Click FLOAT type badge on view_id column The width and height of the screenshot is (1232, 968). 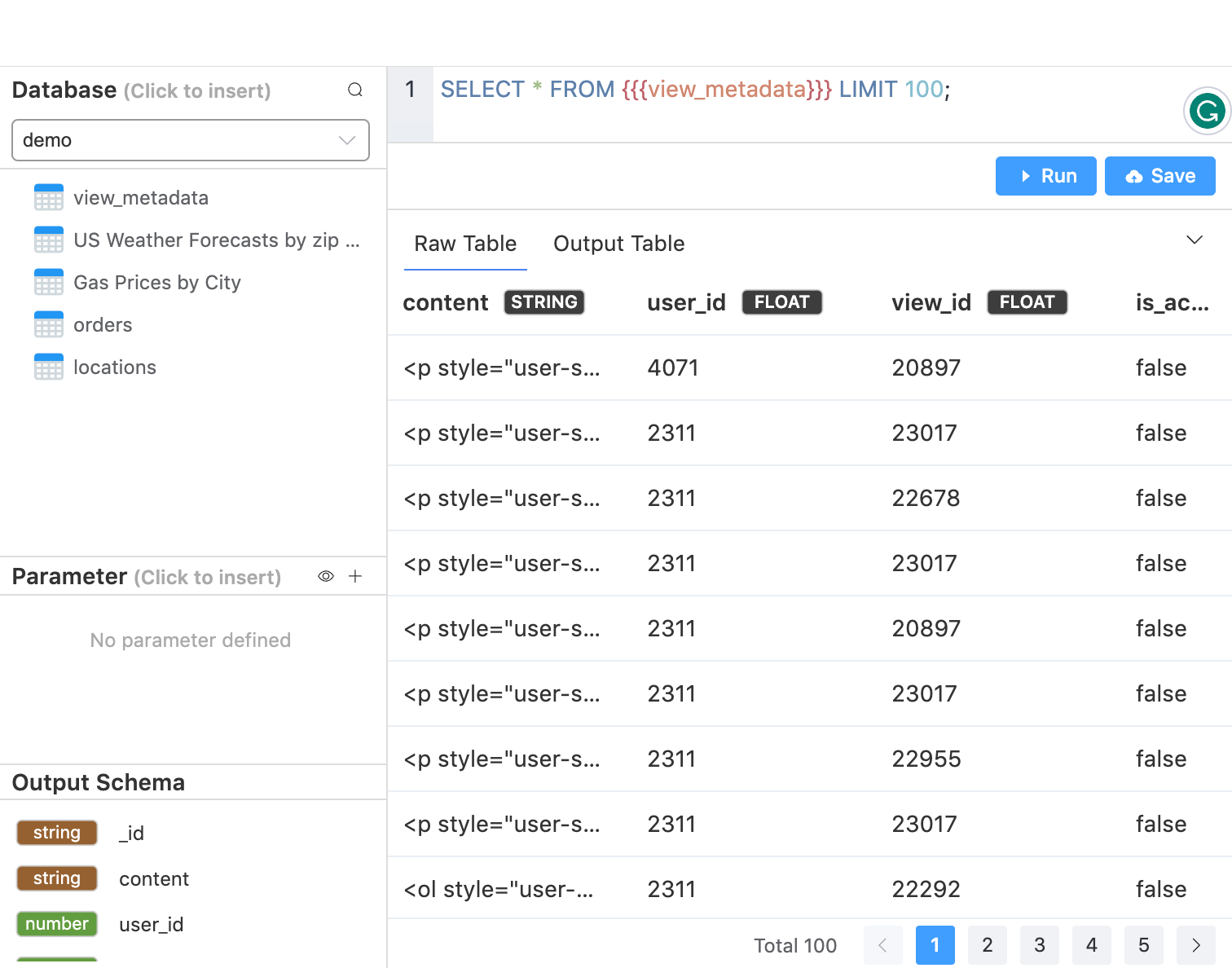tap(1027, 302)
